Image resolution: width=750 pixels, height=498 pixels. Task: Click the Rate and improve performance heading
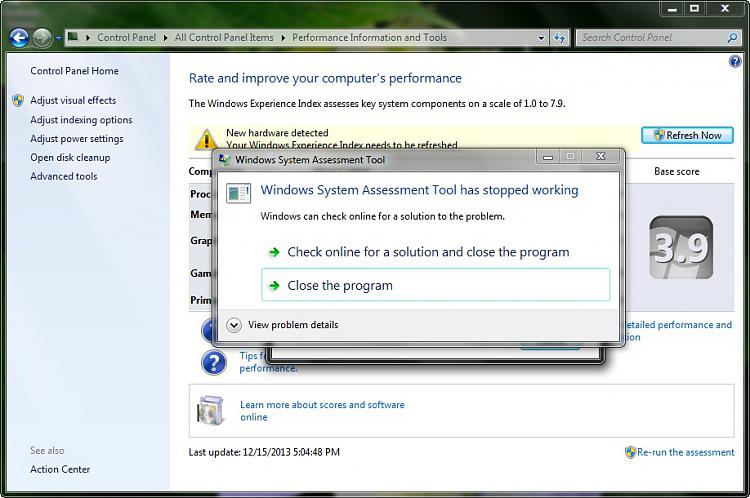tap(325, 78)
